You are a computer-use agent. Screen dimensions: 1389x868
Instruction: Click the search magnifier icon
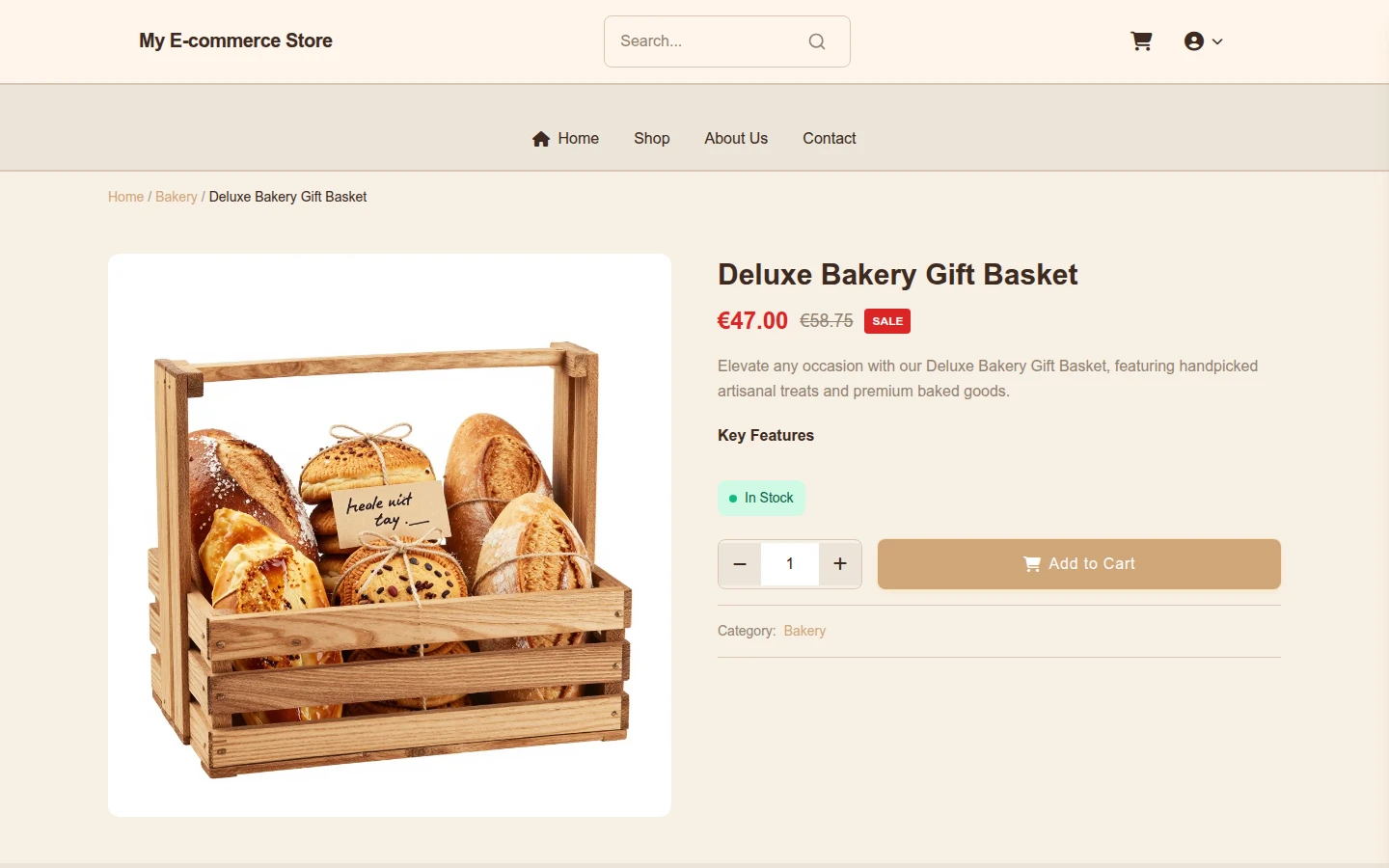point(817,41)
